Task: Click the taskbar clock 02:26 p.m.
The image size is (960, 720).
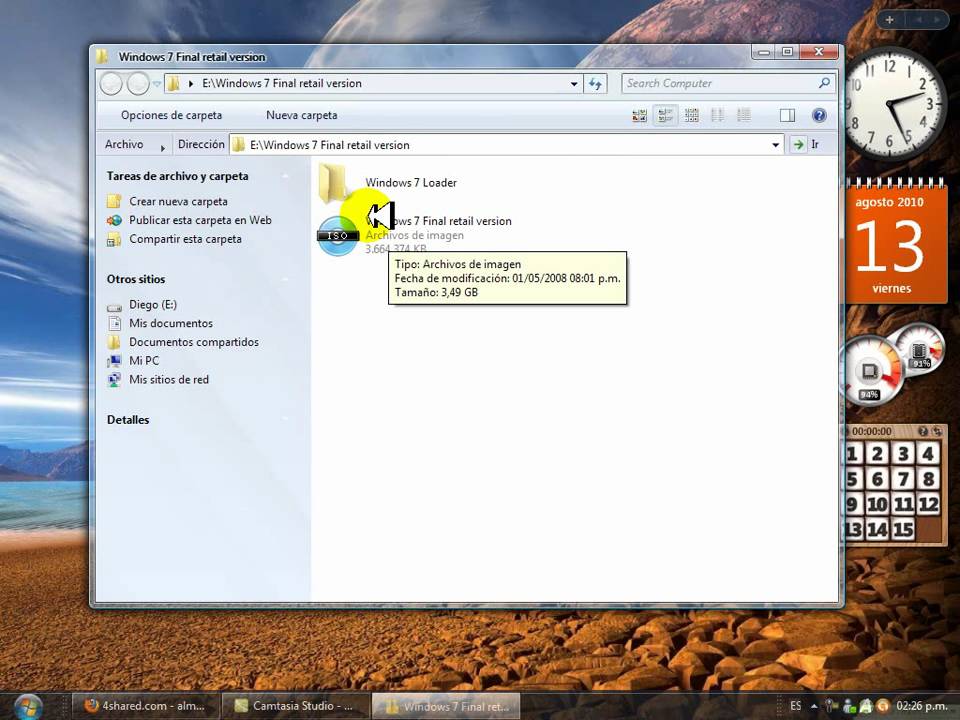Action: pyautogui.click(x=922, y=706)
